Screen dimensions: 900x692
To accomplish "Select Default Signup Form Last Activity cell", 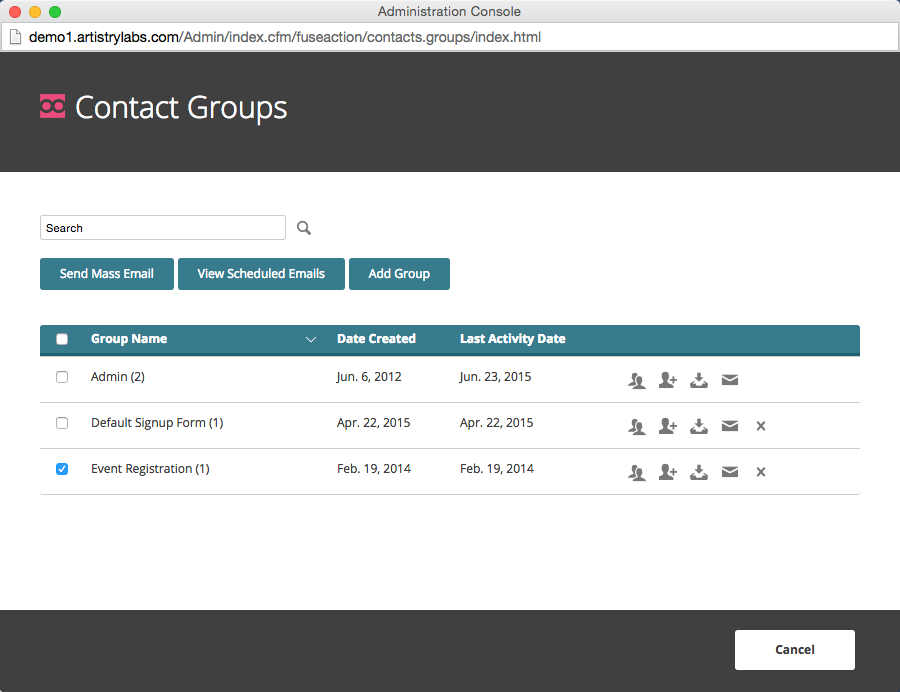I will (x=496, y=423).
